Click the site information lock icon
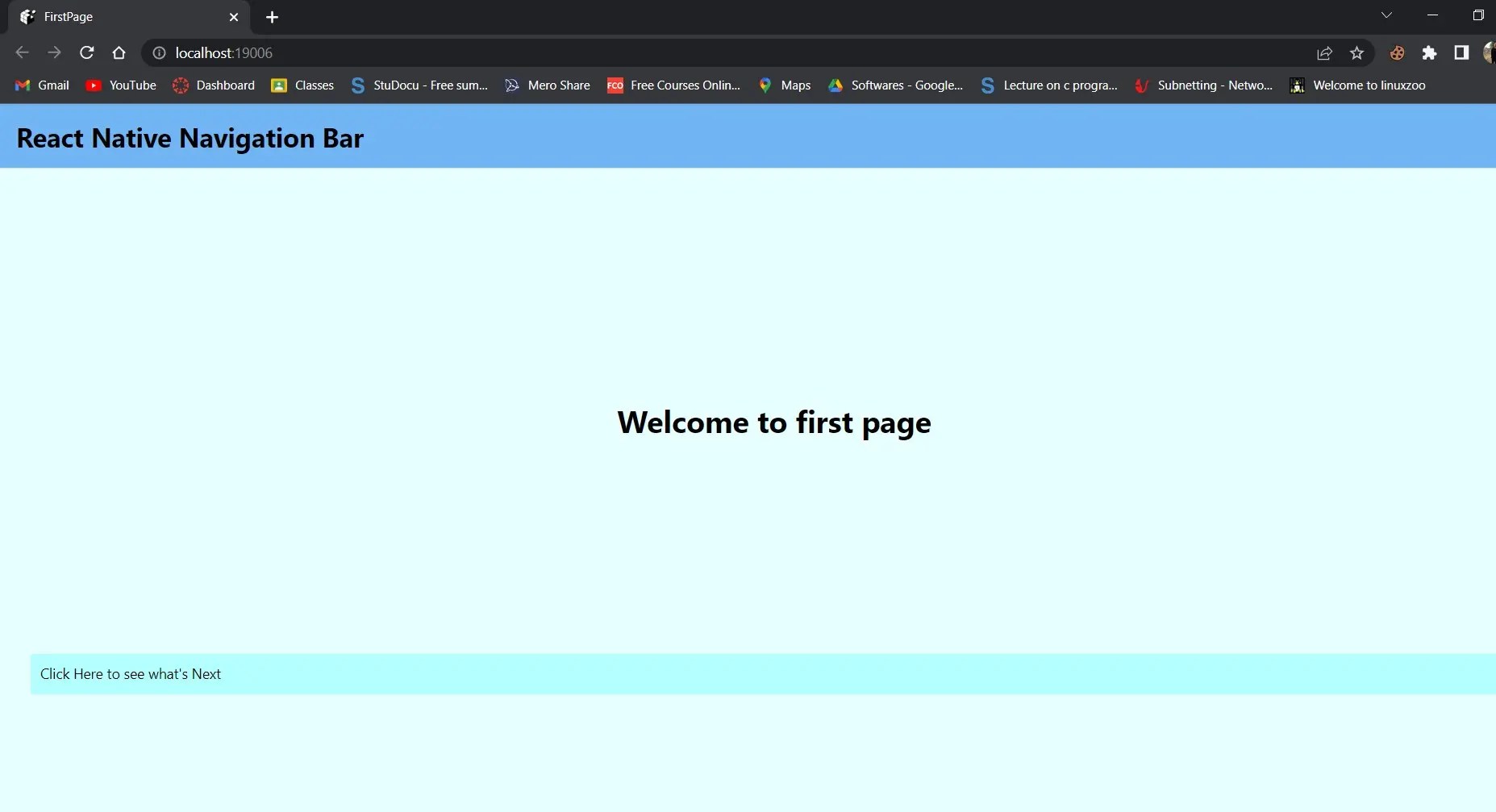The height and width of the screenshot is (812, 1496). (x=158, y=52)
